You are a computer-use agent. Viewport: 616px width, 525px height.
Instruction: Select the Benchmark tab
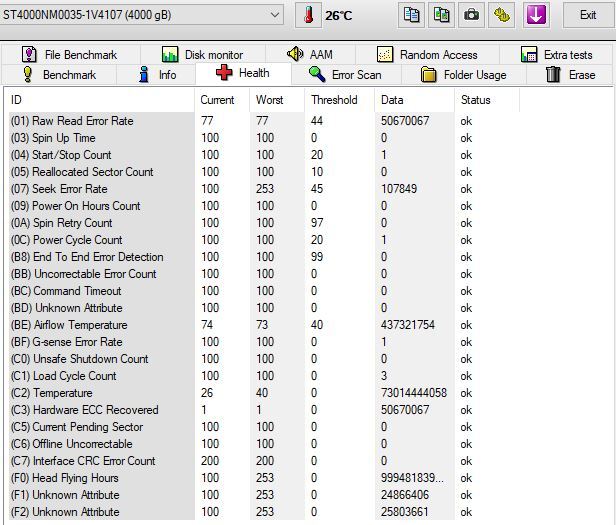click(59, 75)
